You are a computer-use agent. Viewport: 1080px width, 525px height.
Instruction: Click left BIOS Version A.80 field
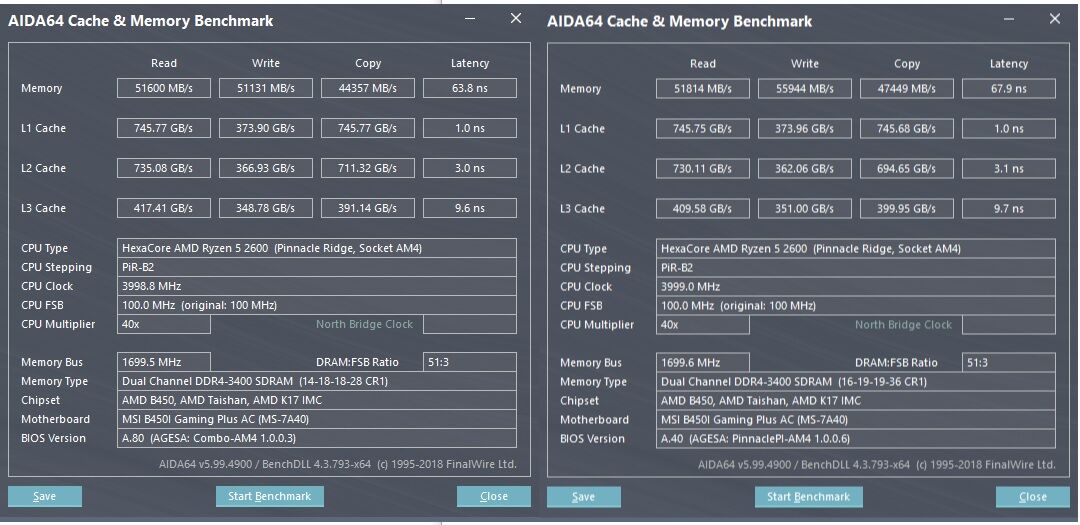317,438
